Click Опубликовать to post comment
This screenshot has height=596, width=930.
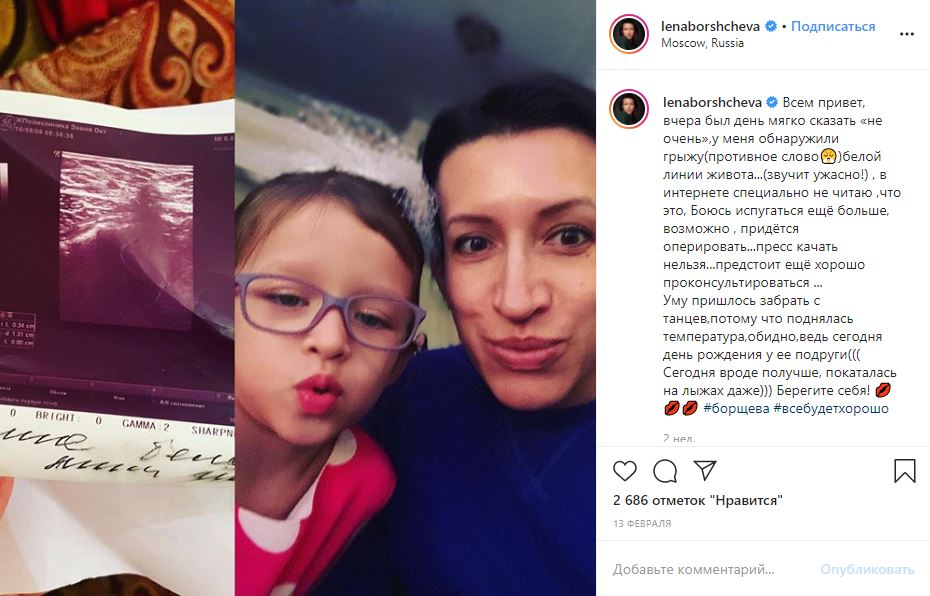(867, 569)
